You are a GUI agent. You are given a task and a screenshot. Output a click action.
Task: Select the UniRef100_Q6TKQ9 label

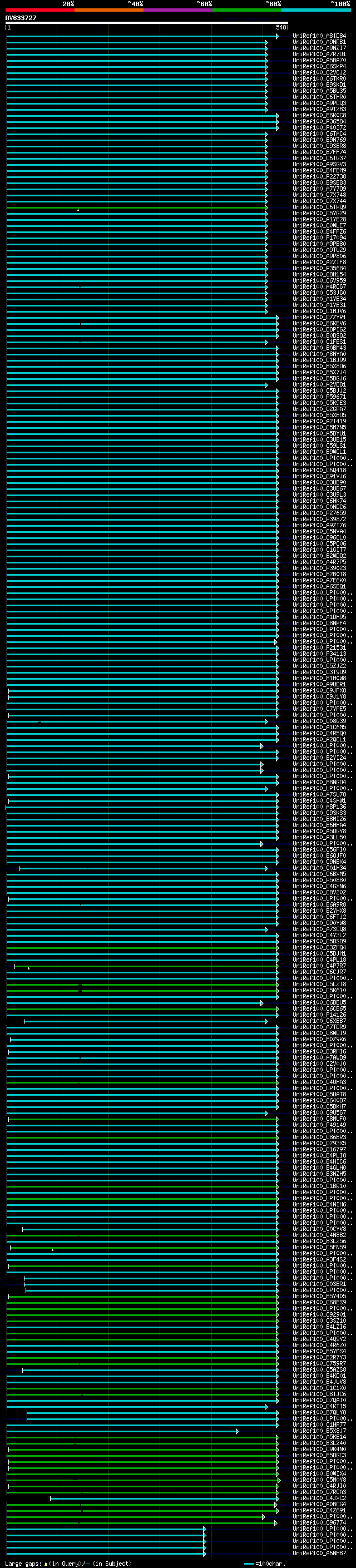pyautogui.click(x=319, y=207)
